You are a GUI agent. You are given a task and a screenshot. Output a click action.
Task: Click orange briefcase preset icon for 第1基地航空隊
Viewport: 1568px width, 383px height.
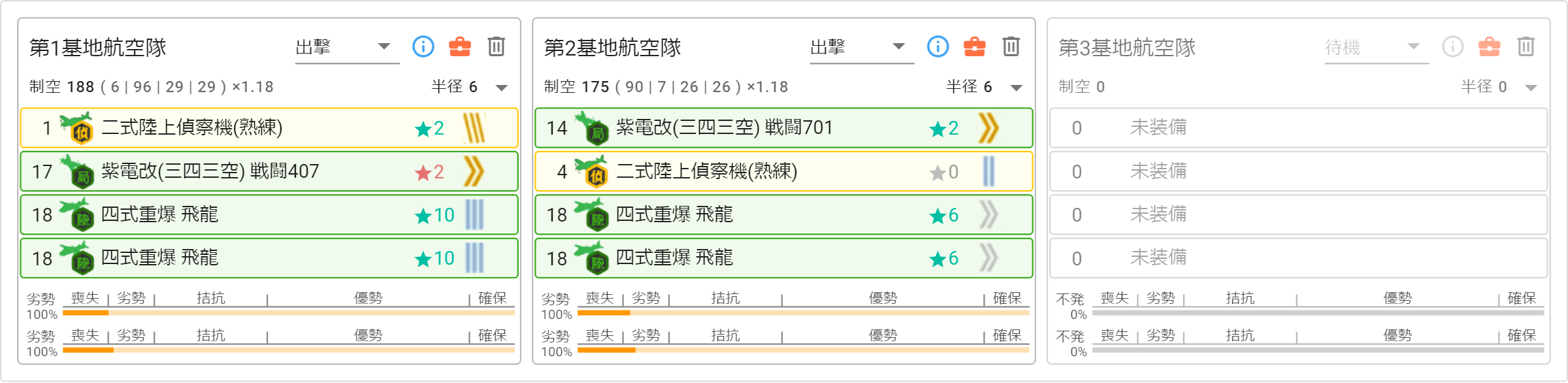pos(460,46)
